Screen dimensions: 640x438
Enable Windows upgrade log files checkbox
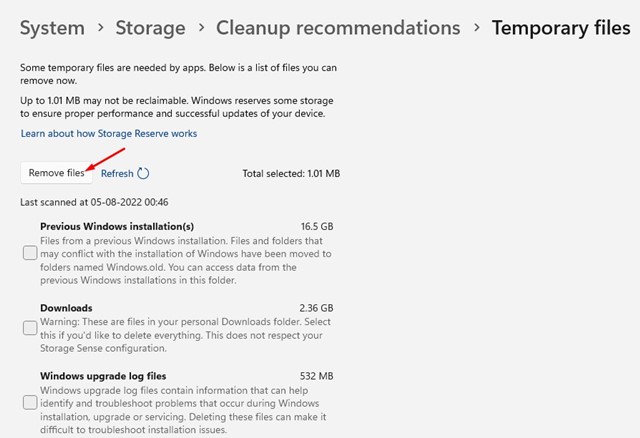point(30,402)
